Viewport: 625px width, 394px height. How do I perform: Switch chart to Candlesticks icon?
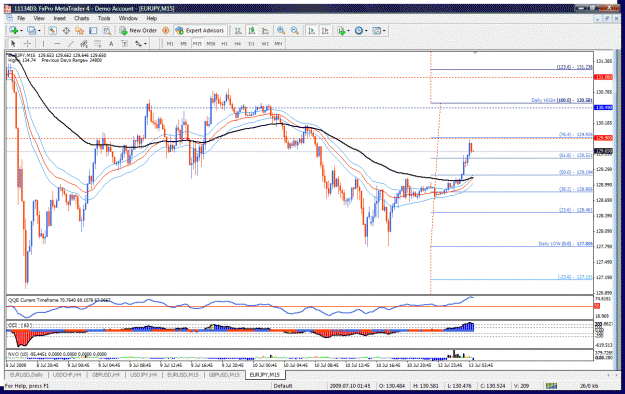point(252,30)
